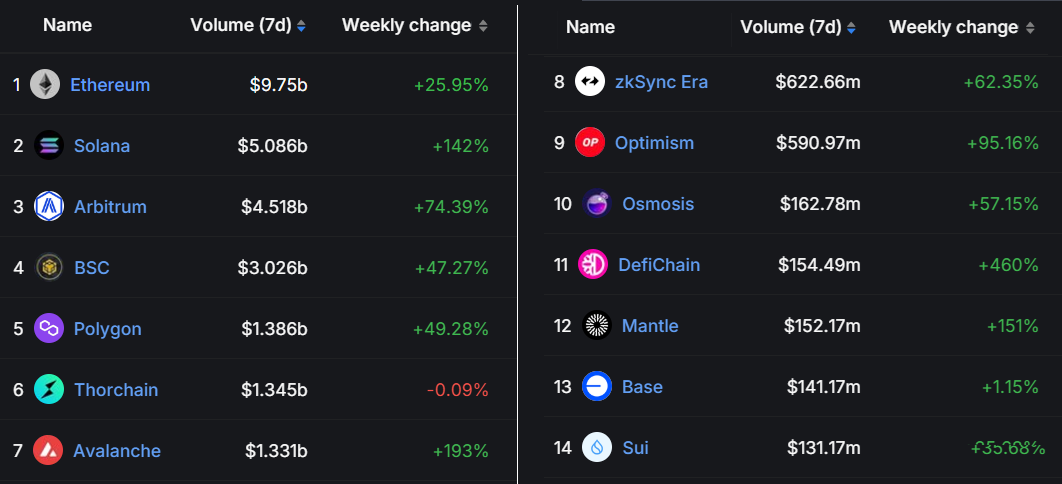This screenshot has width=1062, height=484.
Task: Click the left table Name column header
Action: [67, 26]
